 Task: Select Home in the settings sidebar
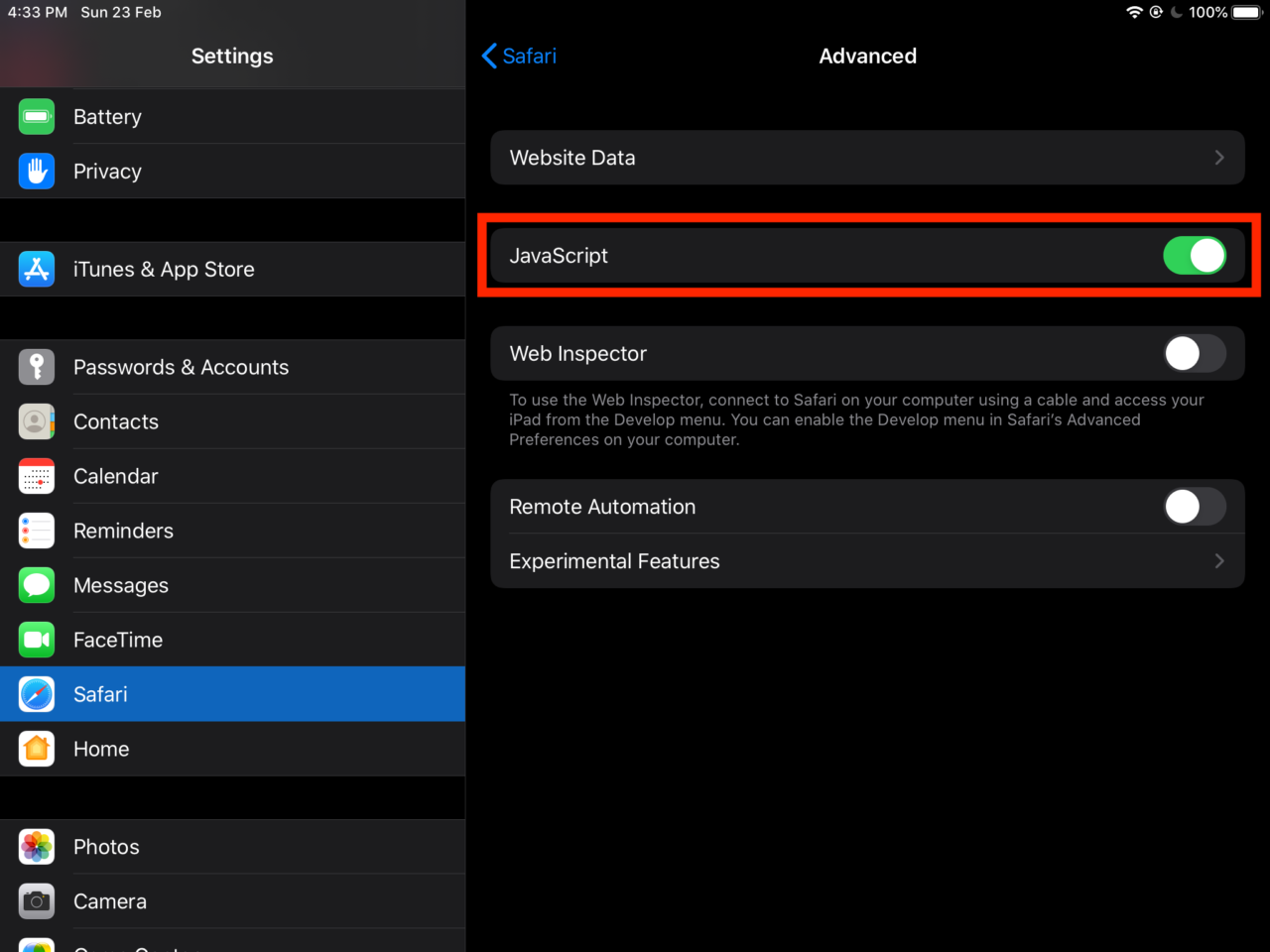(101, 750)
